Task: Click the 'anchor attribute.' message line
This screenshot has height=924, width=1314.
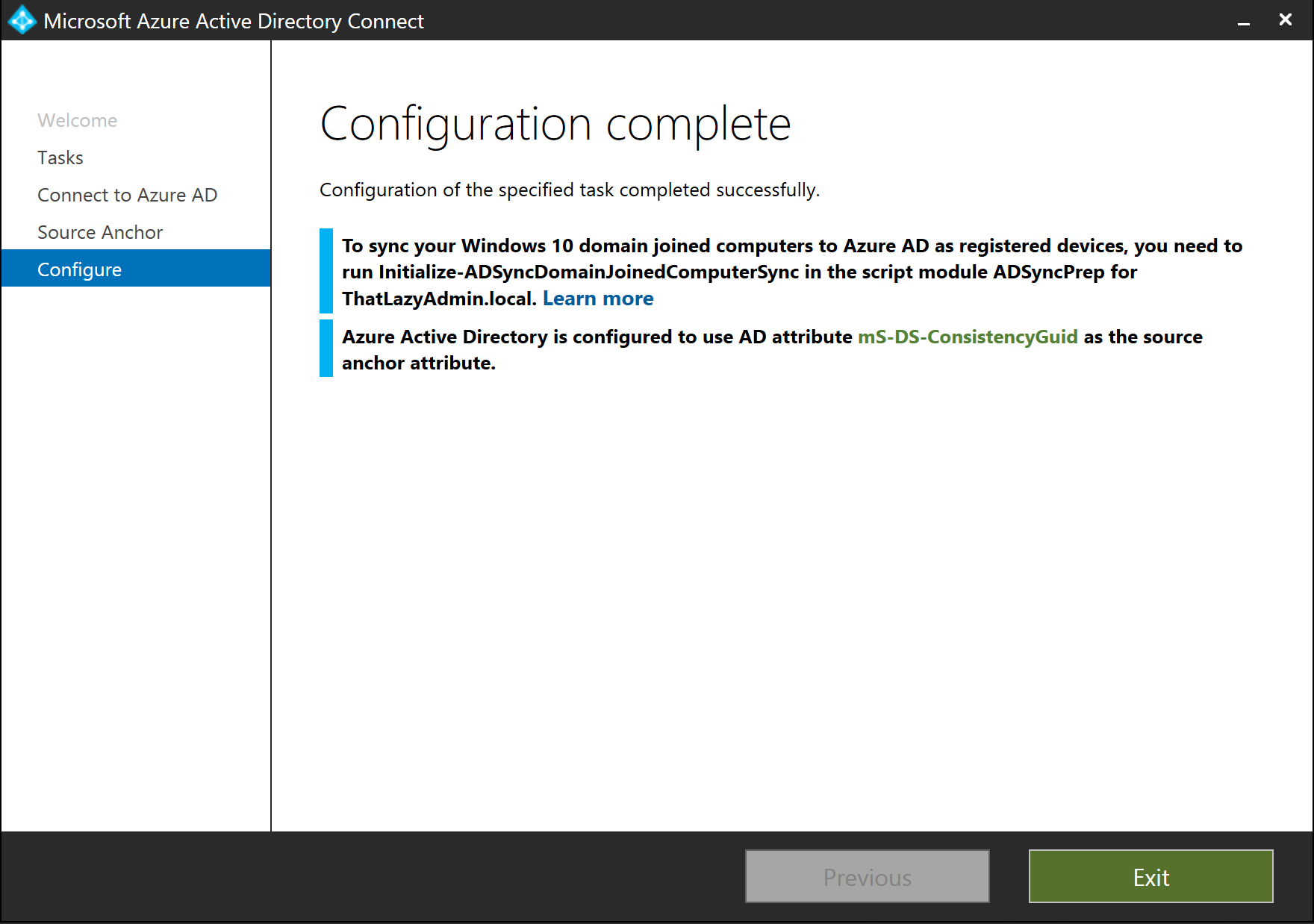Action: coord(418,363)
